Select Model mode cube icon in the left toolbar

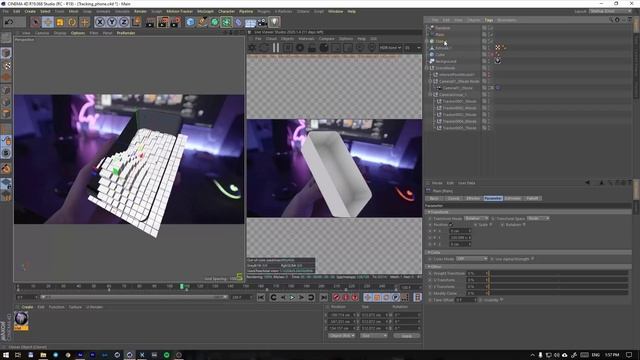6,53
